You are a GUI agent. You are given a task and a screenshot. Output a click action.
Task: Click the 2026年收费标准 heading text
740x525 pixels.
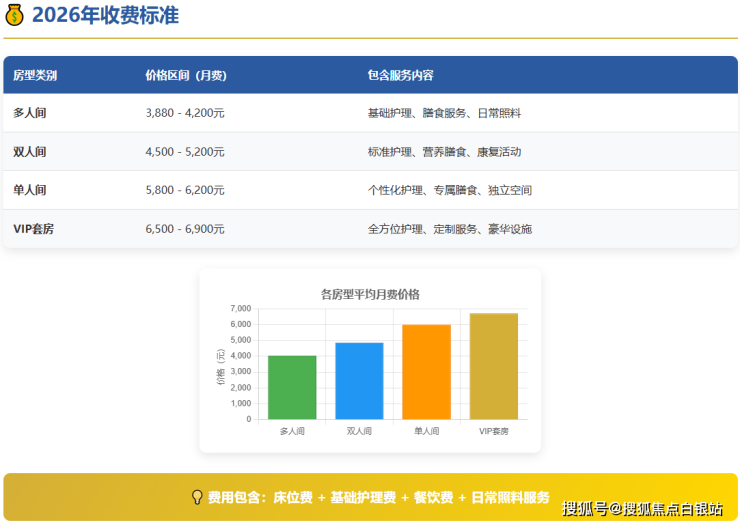click(x=106, y=15)
